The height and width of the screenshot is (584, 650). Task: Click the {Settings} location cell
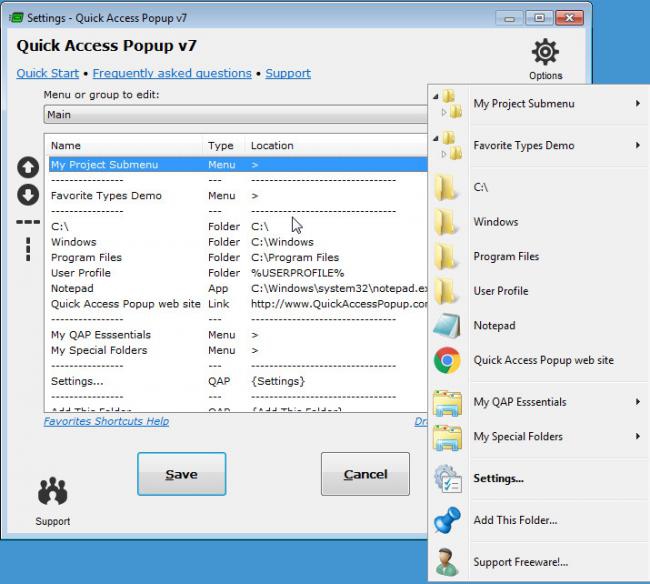point(278,381)
